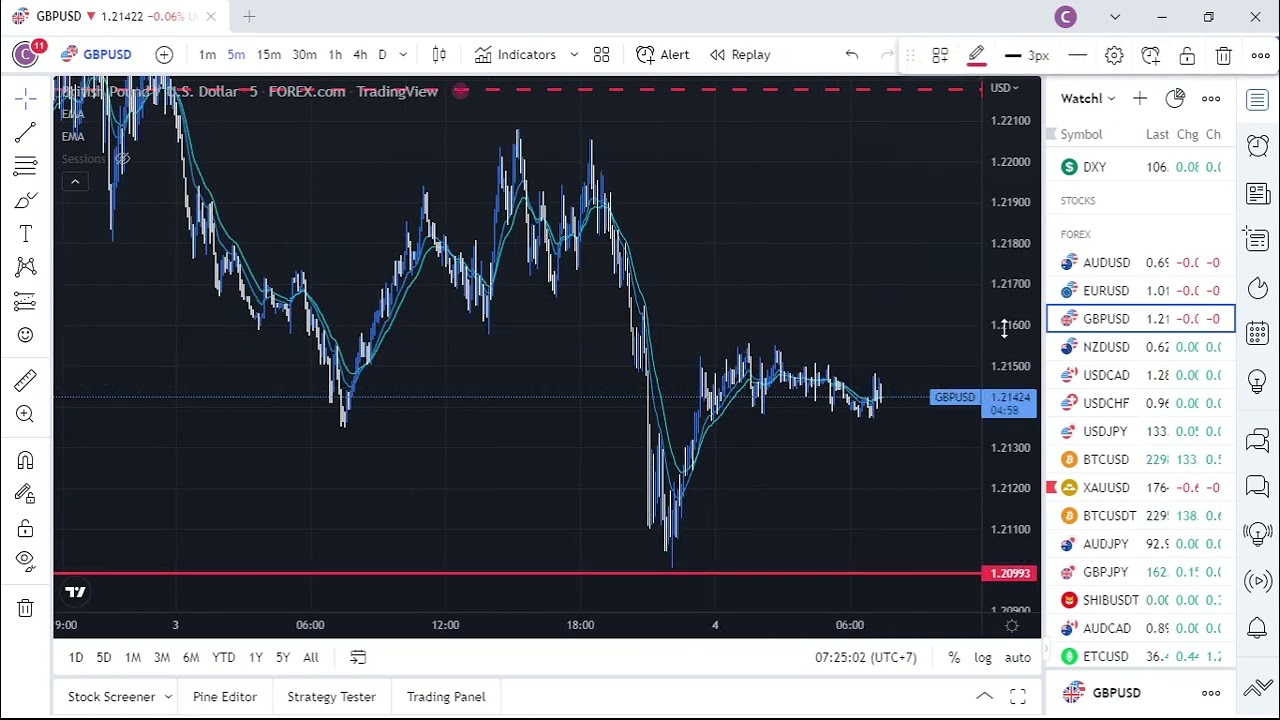The image size is (1280, 720).
Task: Open the Ideas lightbulb panel
Action: click(1258, 381)
